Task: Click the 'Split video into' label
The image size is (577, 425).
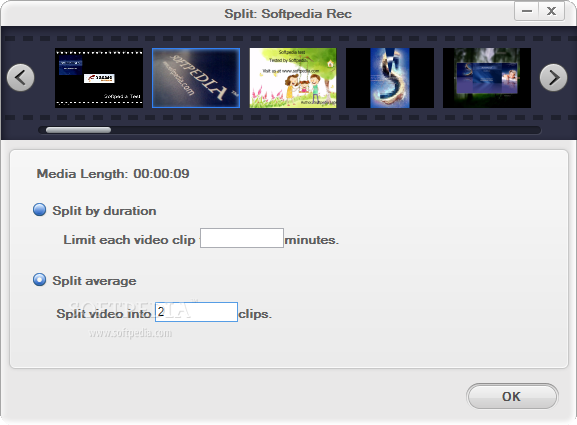Action: coord(104,314)
